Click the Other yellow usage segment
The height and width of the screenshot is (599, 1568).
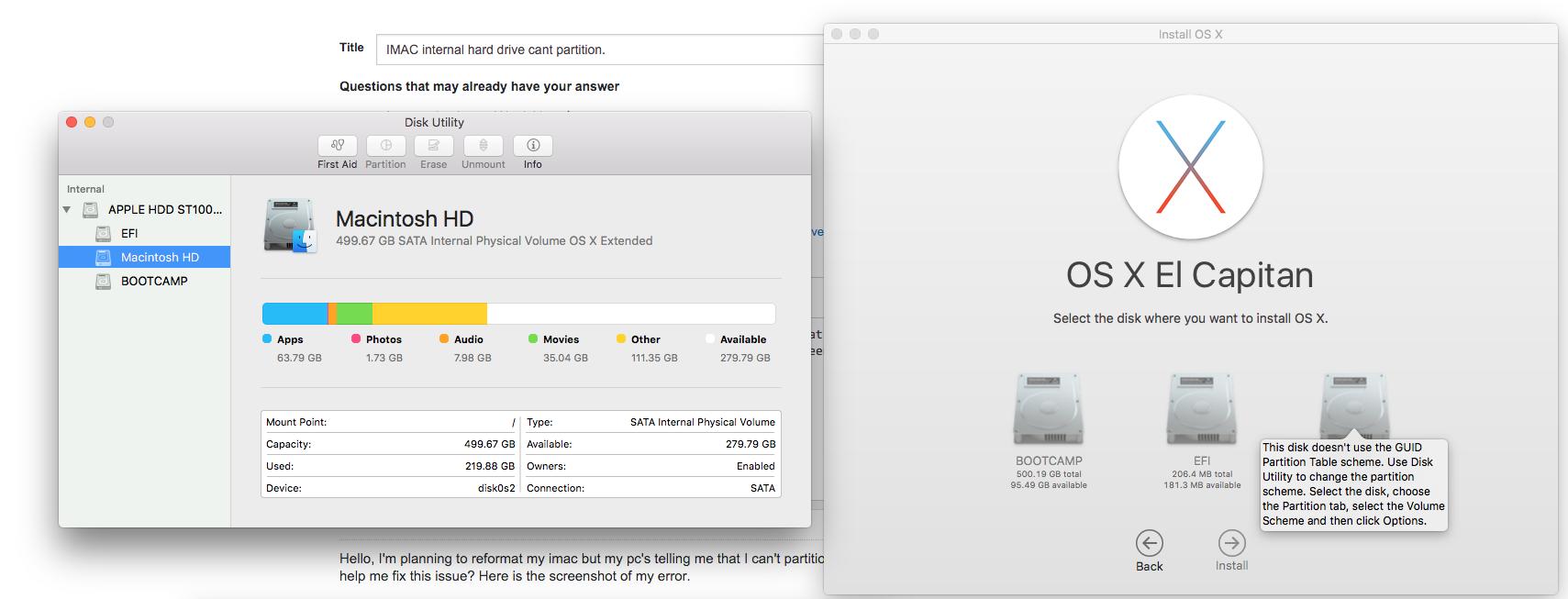(429, 314)
